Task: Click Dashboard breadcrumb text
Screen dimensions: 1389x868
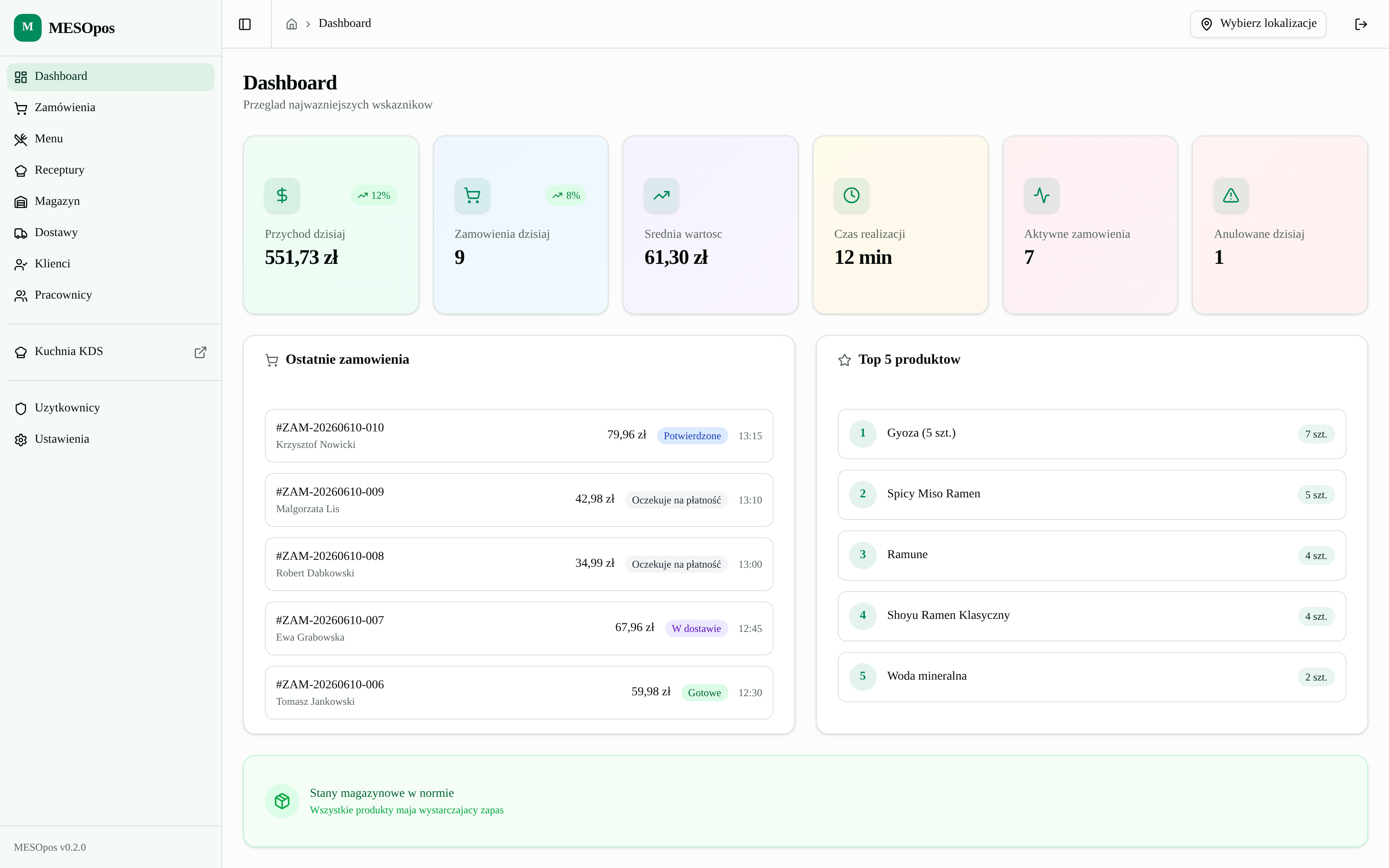Action: [x=344, y=23]
